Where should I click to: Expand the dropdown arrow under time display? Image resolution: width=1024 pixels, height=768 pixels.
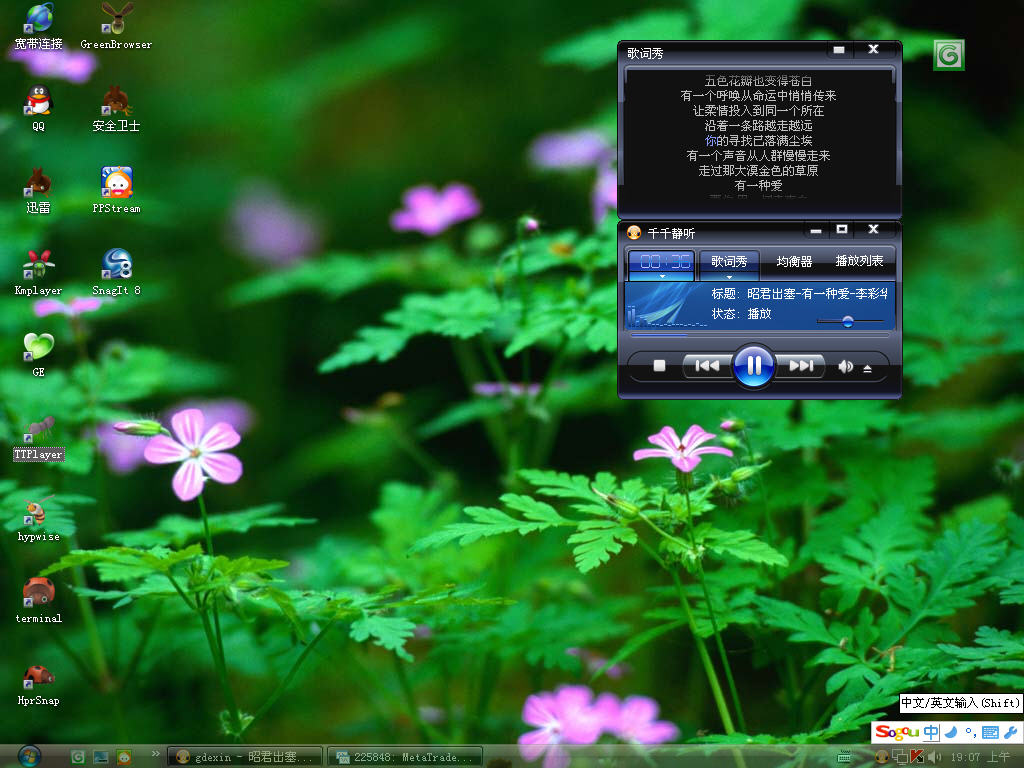662,276
